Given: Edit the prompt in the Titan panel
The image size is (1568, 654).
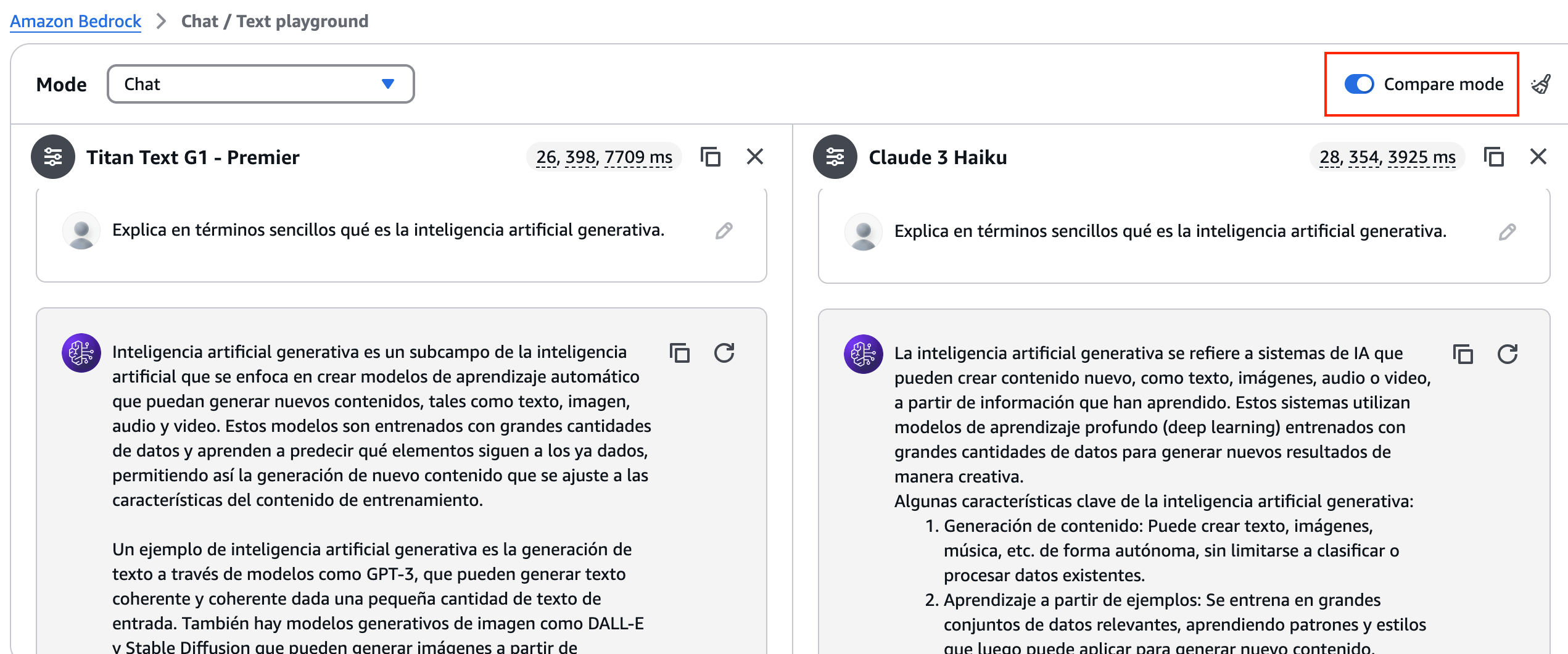Looking at the screenshot, I should (x=724, y=231).
